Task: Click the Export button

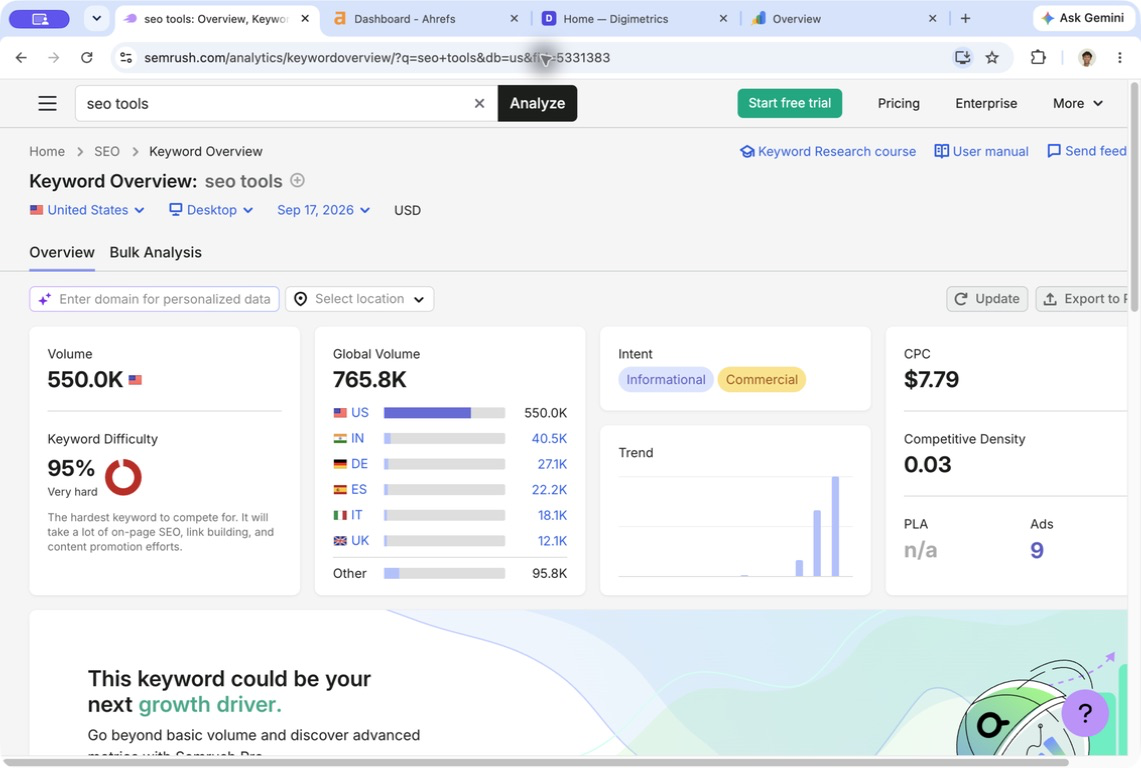Action: (1082, 299)
